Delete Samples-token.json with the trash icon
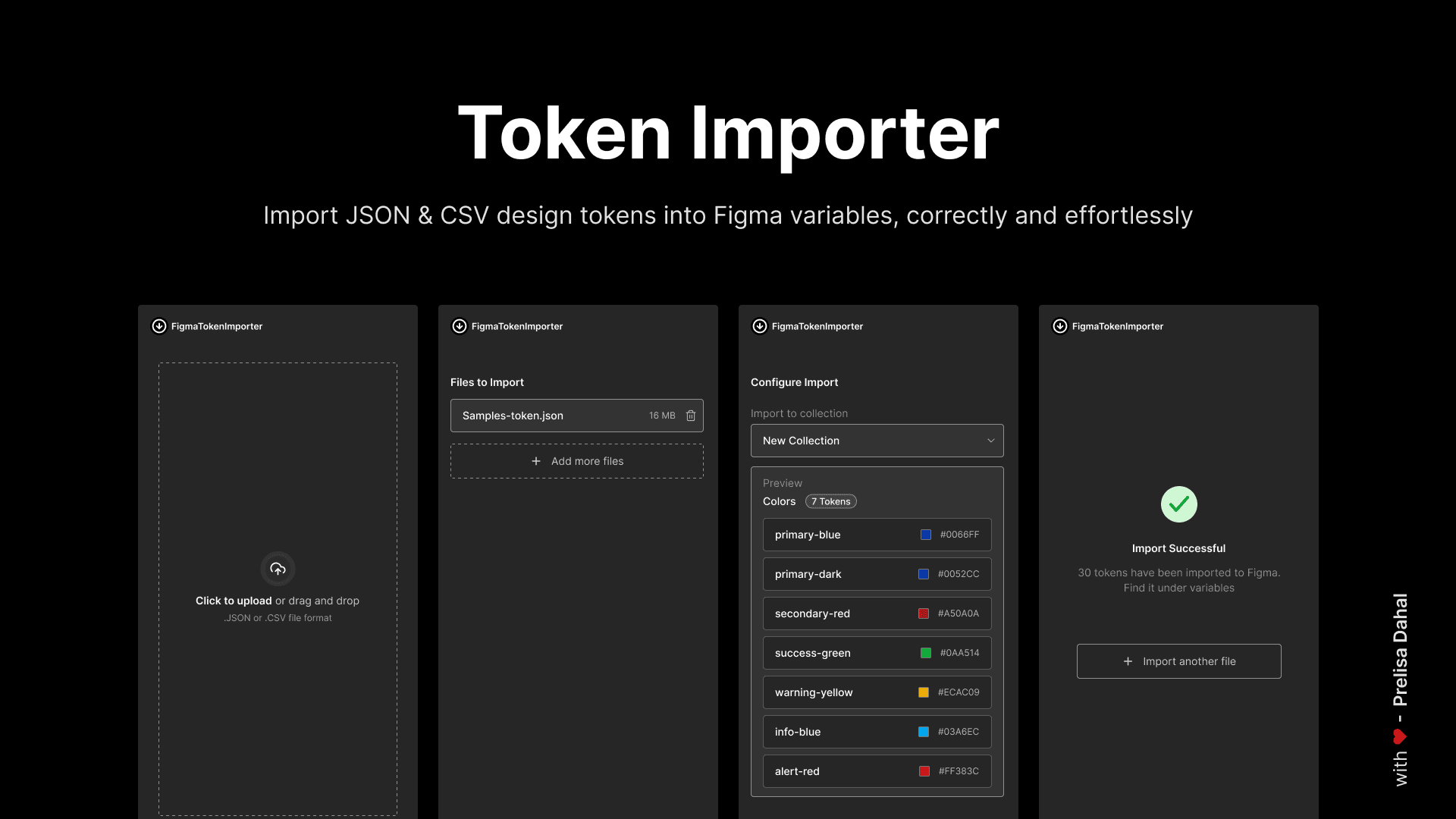 coord(691,416)
